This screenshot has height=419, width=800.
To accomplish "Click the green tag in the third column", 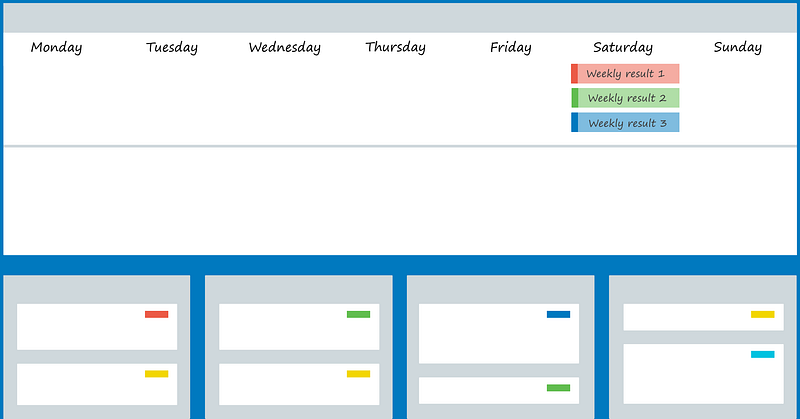I will point(558,387).
